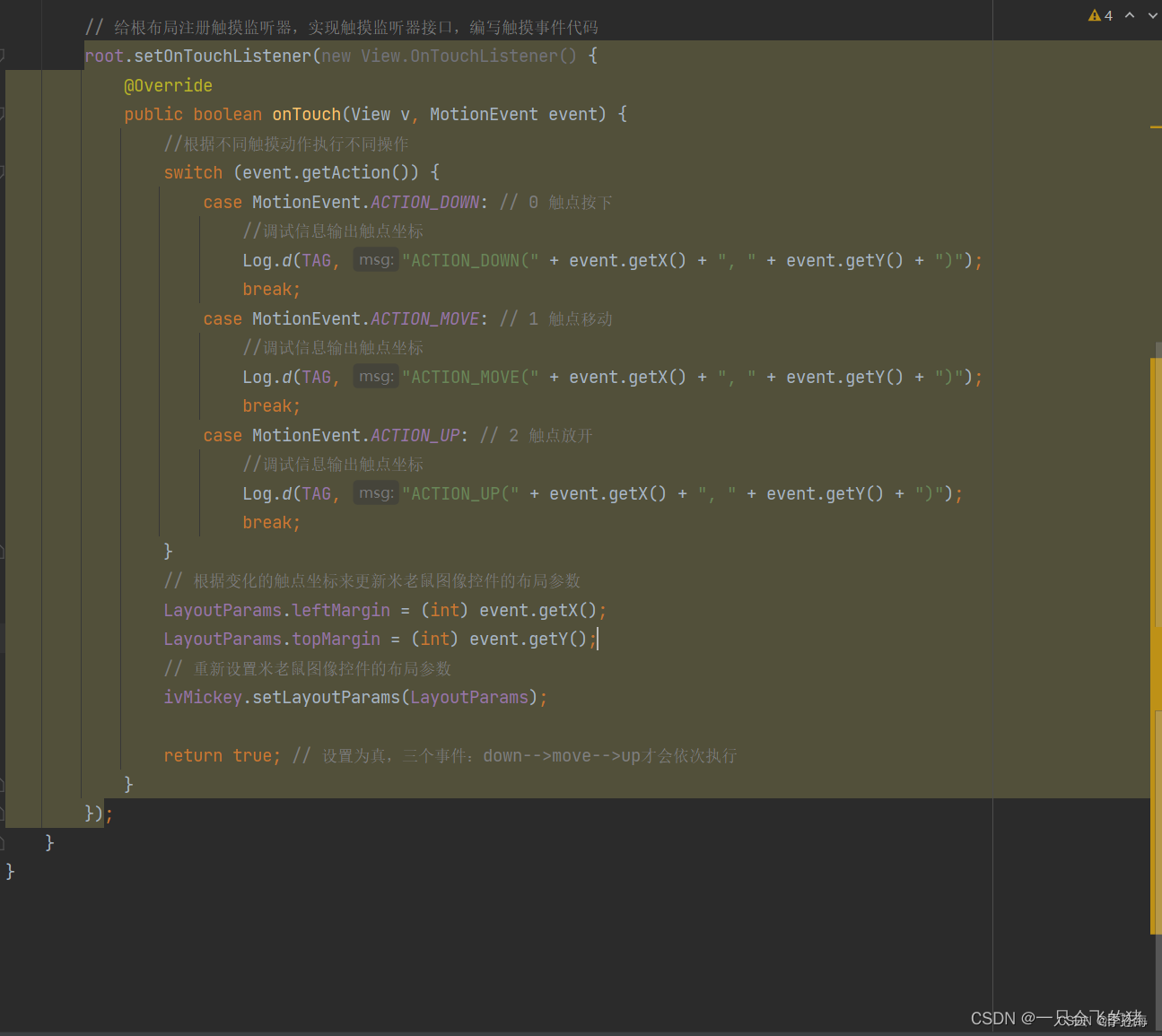The image size is (1162, 1036).
Task: Place cursor on root variable
Action: [104, 57]
